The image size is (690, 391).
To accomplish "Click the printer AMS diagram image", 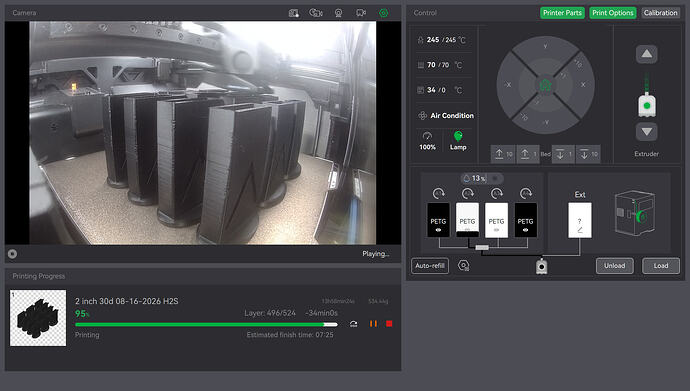I will pos(634,213).
